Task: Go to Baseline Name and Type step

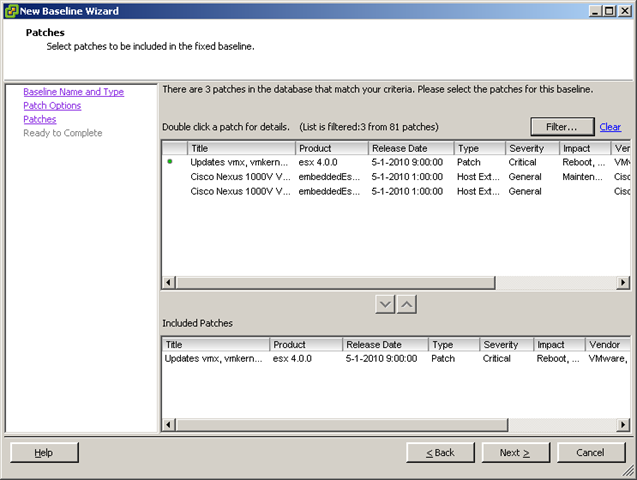Action: [x=73, y=92]
